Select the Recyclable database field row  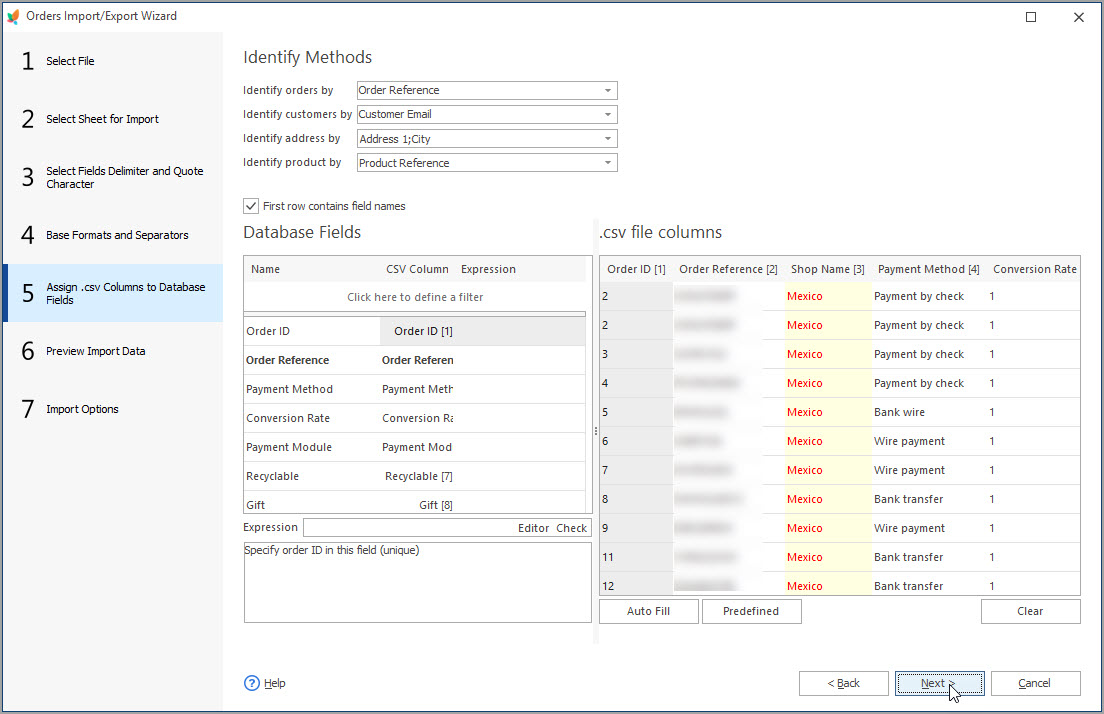[415, 476]
